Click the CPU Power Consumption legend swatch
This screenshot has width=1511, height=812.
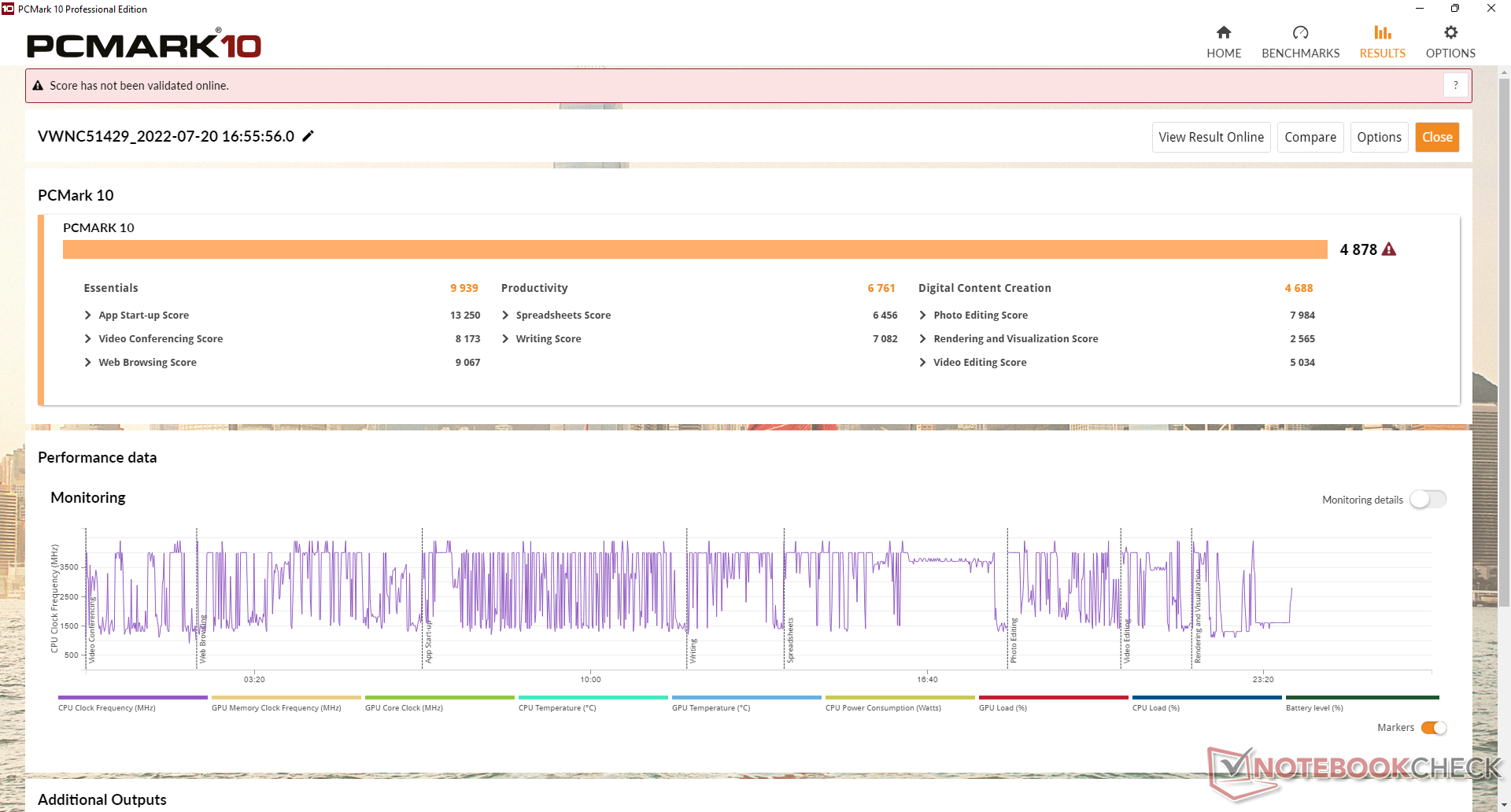point(900,697)
